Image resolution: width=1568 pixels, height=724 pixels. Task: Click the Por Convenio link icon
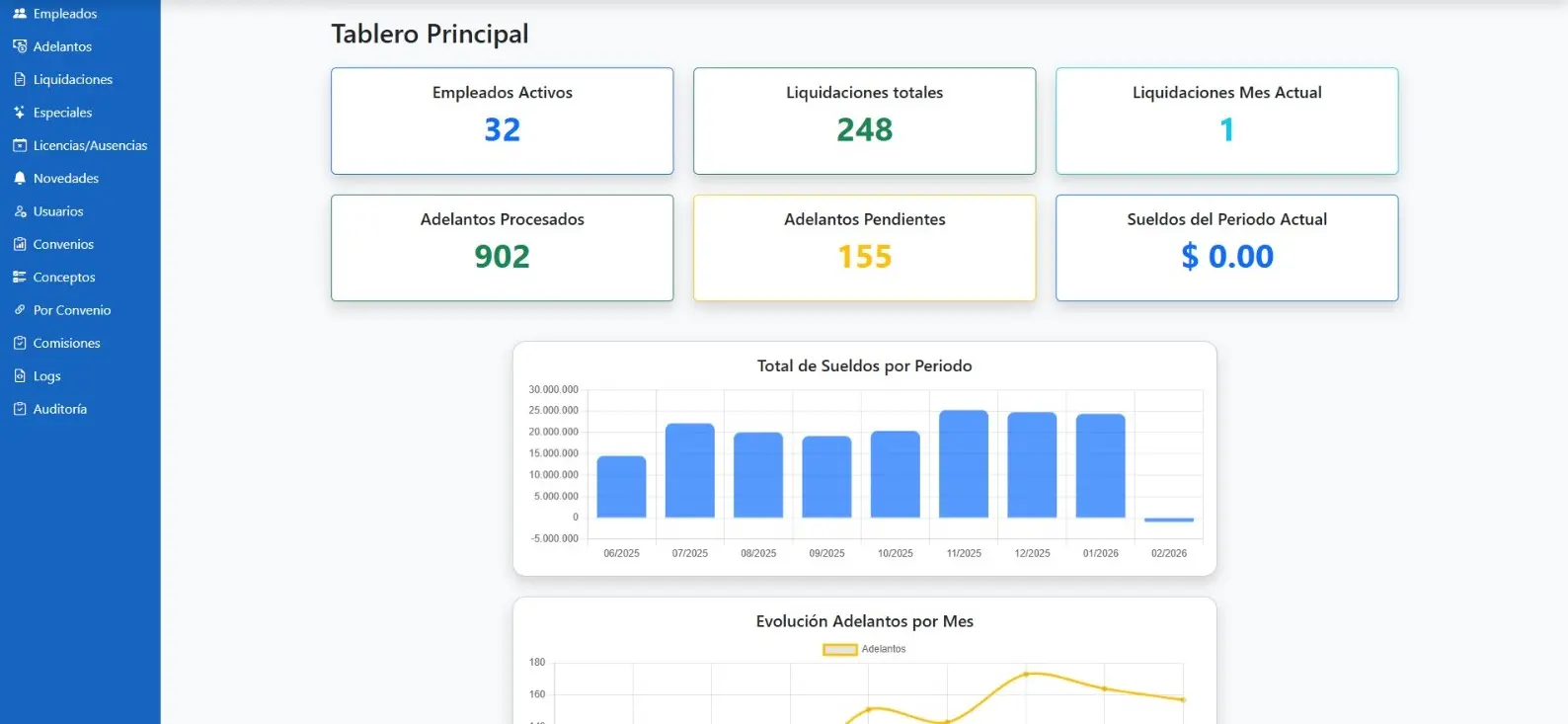[20, 310]
